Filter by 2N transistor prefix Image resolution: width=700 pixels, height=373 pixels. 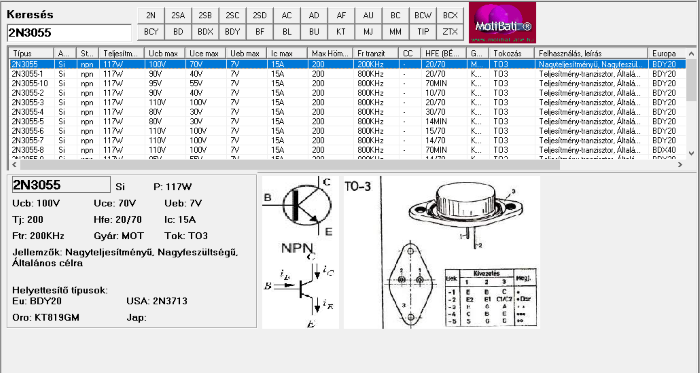(151, 15)
